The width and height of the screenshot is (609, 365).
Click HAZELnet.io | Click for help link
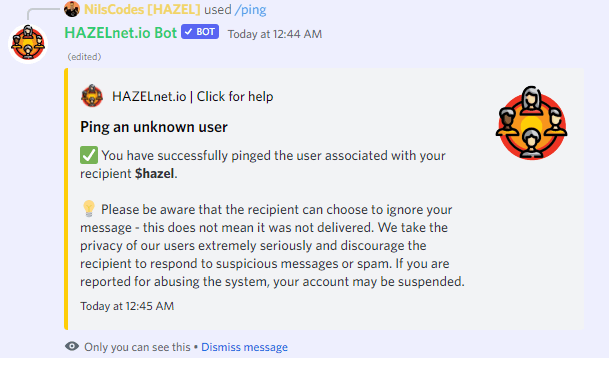click(193, 96)
